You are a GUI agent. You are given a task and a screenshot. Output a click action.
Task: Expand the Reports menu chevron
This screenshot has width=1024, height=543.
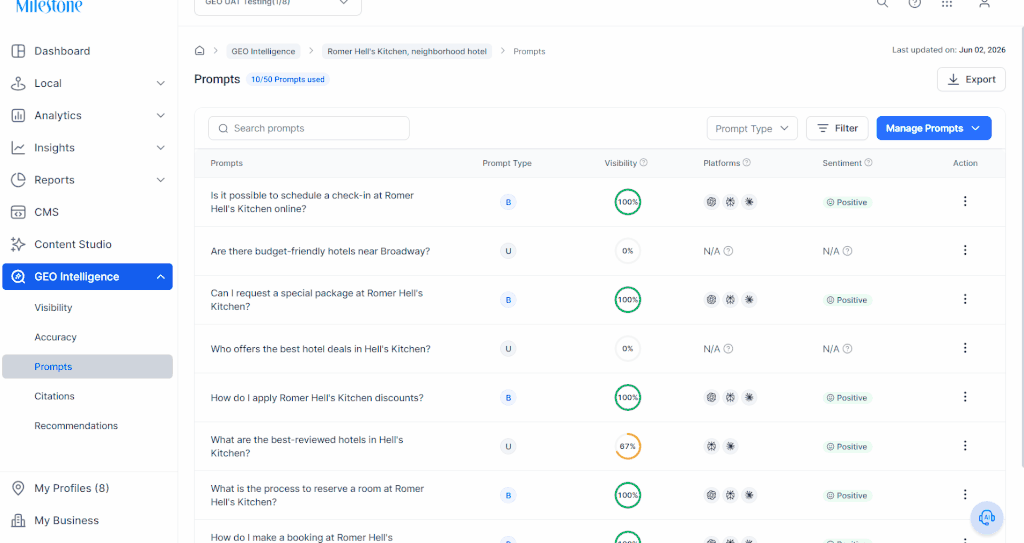(x=161, y=180)
